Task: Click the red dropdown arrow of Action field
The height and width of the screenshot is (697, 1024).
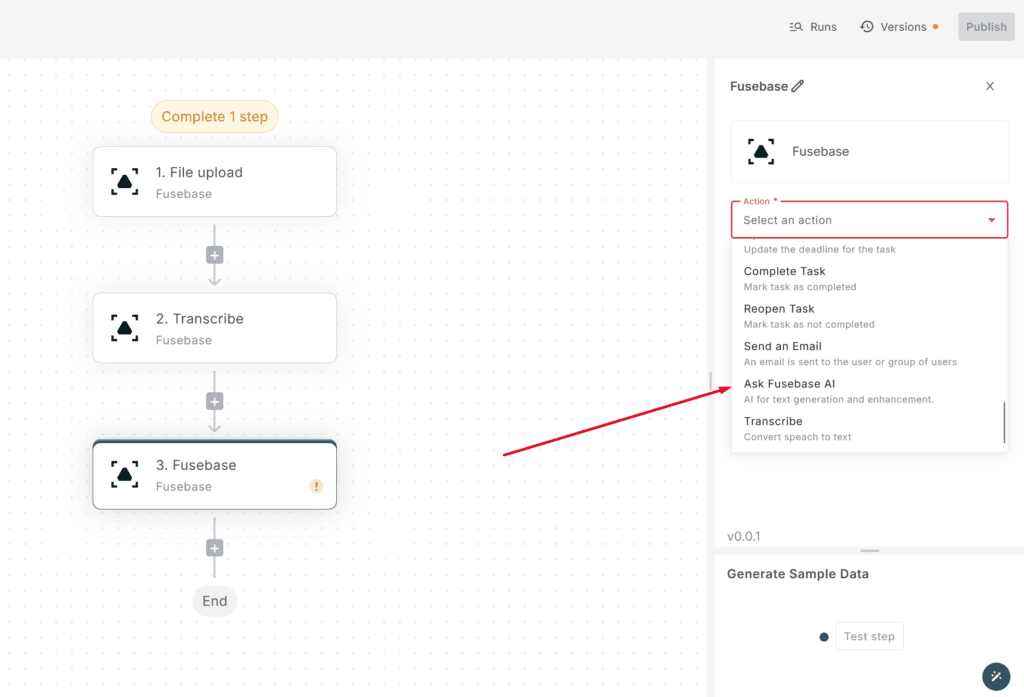Action: 991,220
